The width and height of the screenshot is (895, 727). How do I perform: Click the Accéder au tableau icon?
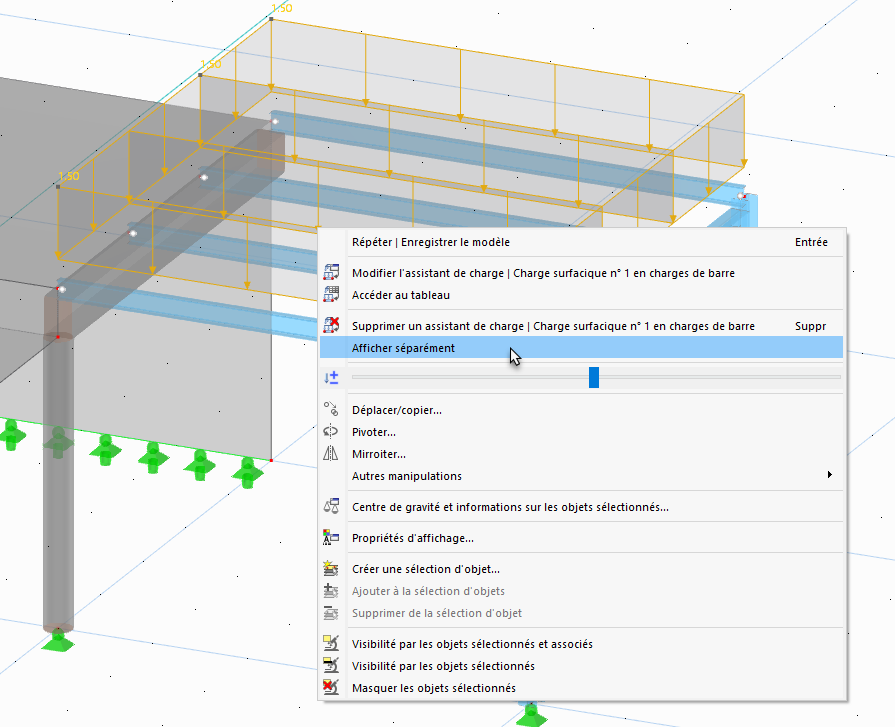pos(331,294)
